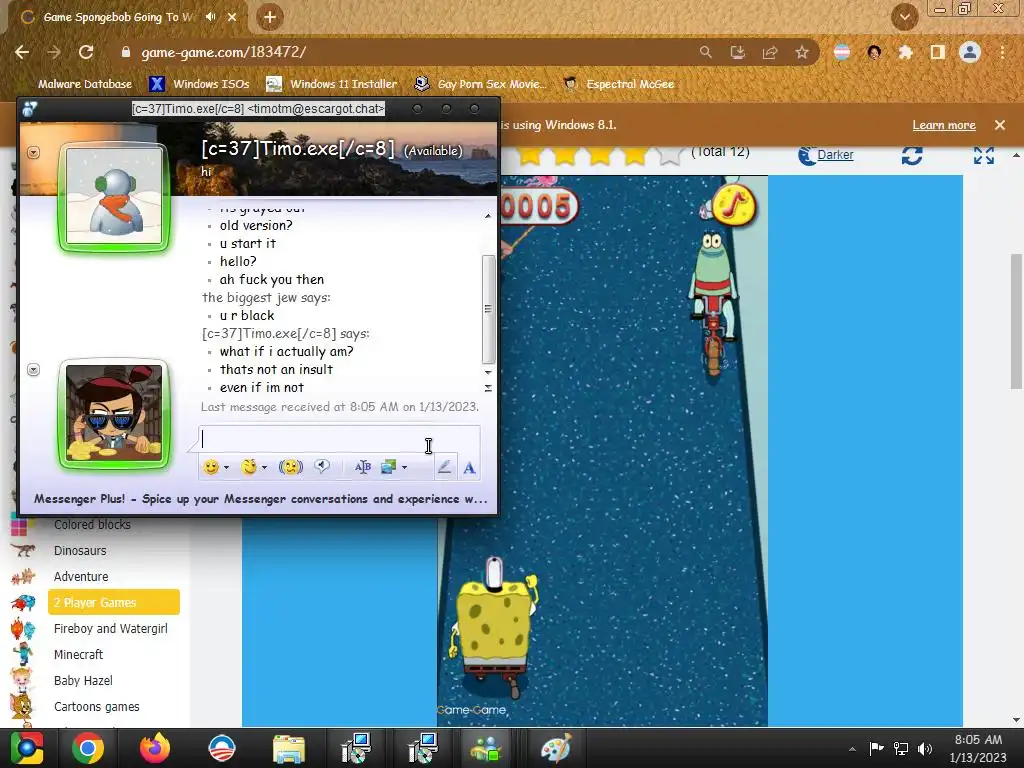The width and height of the screenshot is (1024, 768).
Task: Click the chat scrollbar up arrow
Action: coord(488,216)
